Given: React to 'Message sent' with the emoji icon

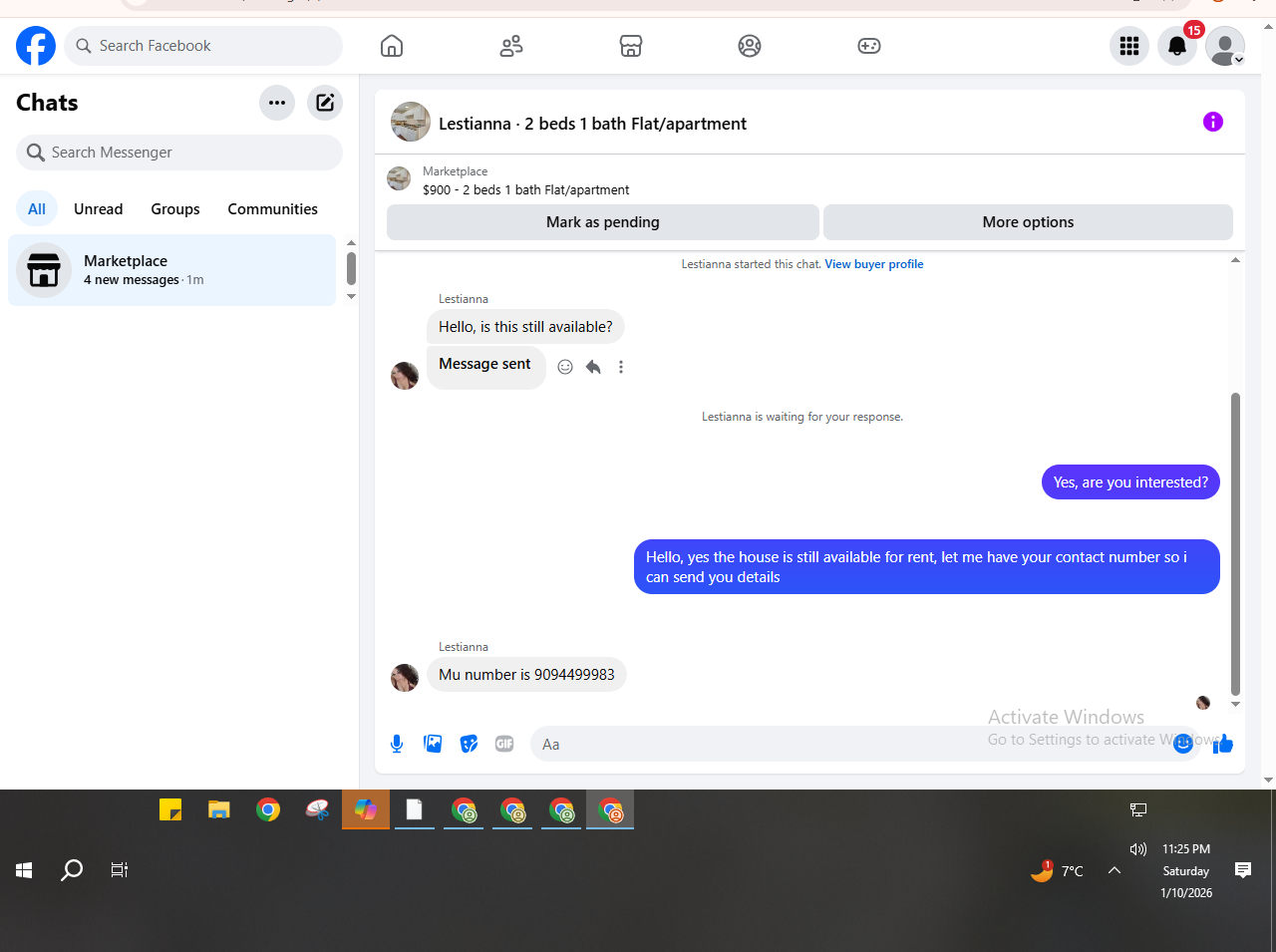Looking at the screenshot, I should coord(565,367).
